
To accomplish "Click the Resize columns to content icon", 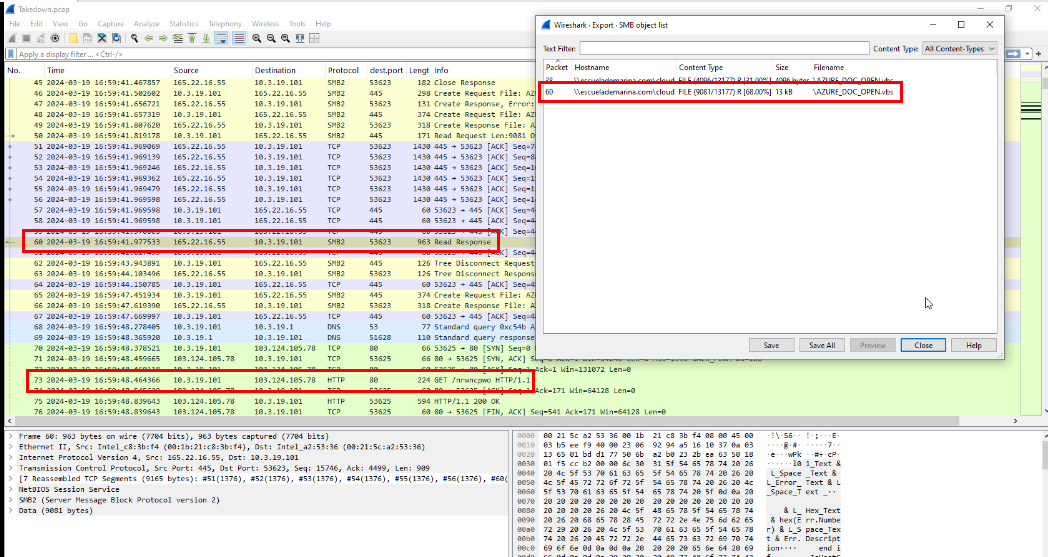I will coord(300,39).
